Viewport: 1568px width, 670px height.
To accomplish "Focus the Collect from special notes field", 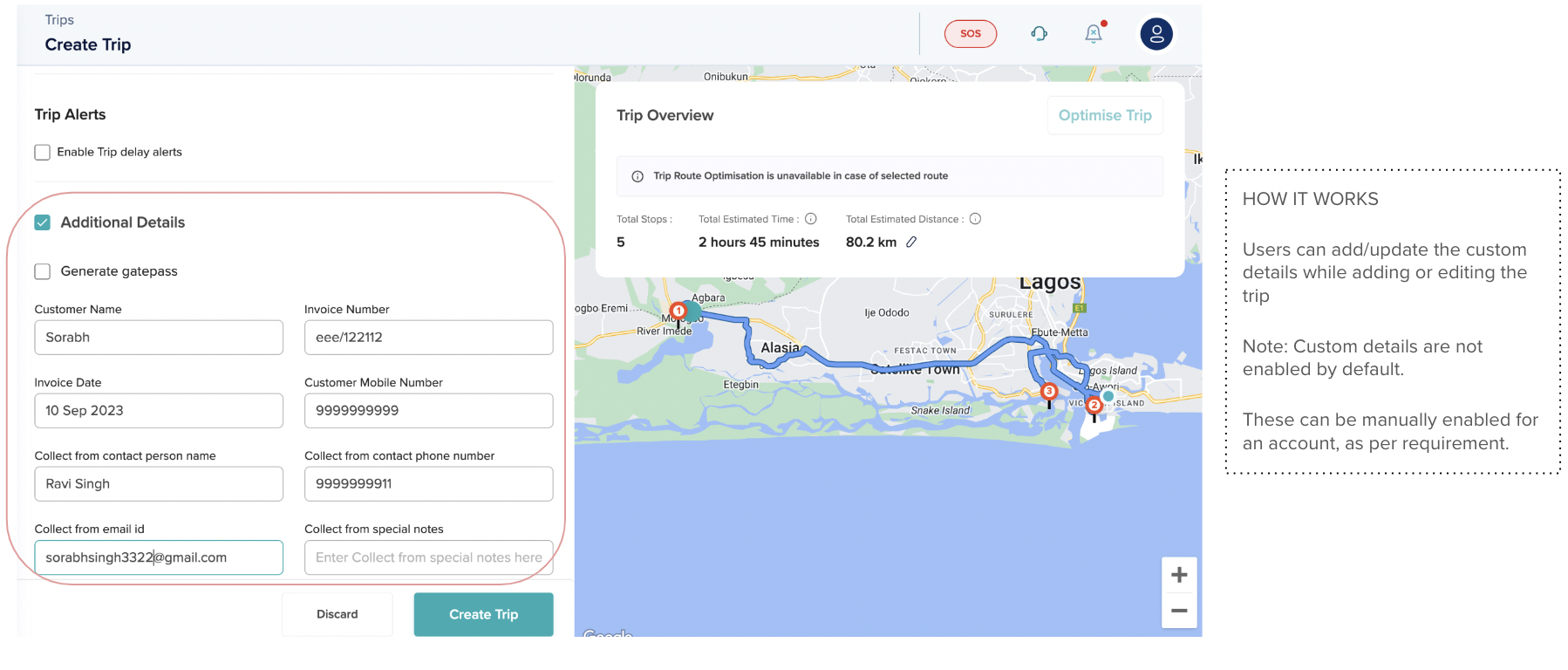I will click(428, 557).
